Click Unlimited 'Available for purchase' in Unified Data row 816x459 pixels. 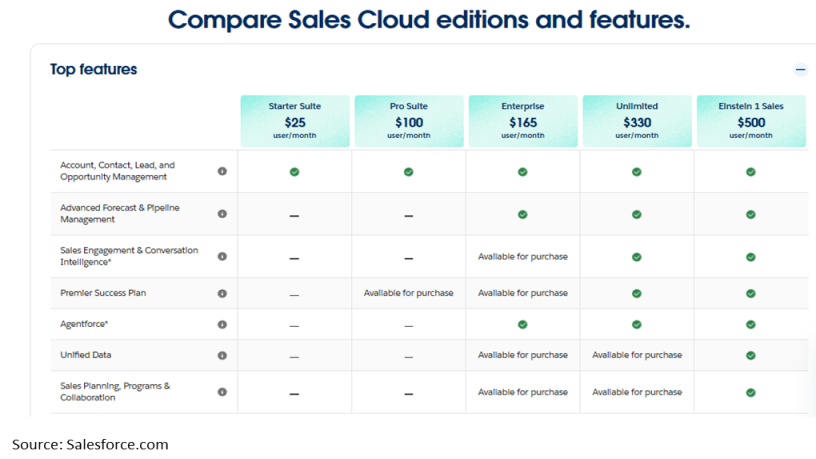click(x=637, y=355)
